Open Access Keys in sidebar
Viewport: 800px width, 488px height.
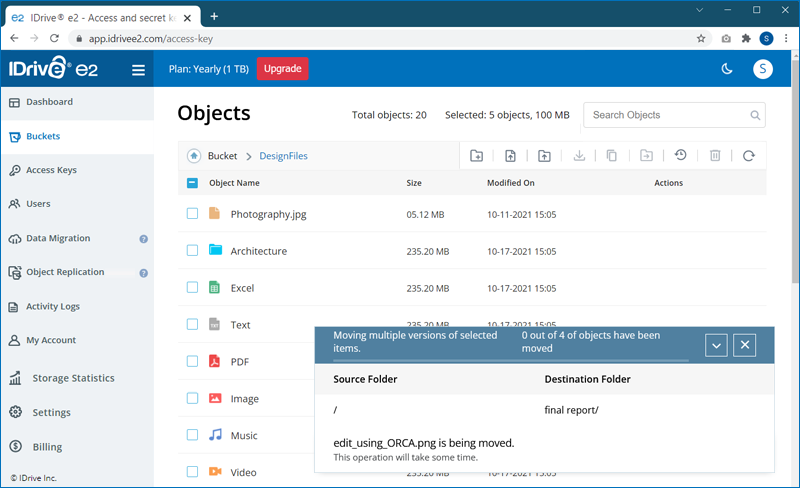pyautogui.click(x=51, y=170)
